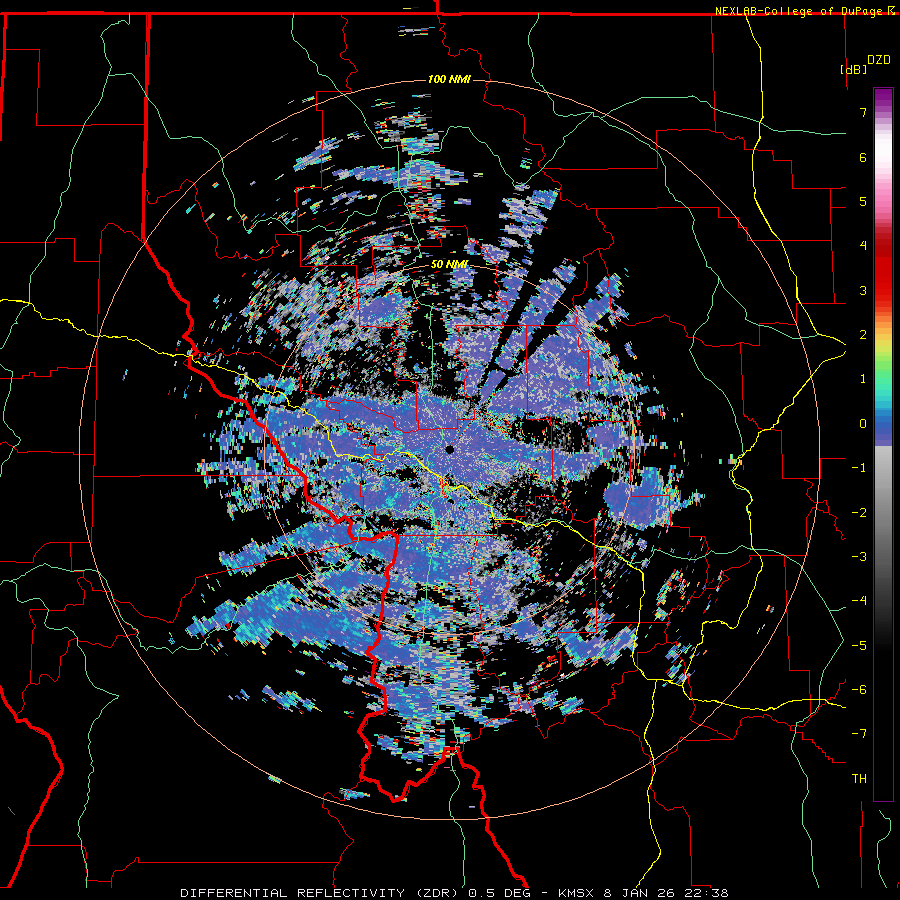Click the 8 JAN 26 date text

pos(637,893)
